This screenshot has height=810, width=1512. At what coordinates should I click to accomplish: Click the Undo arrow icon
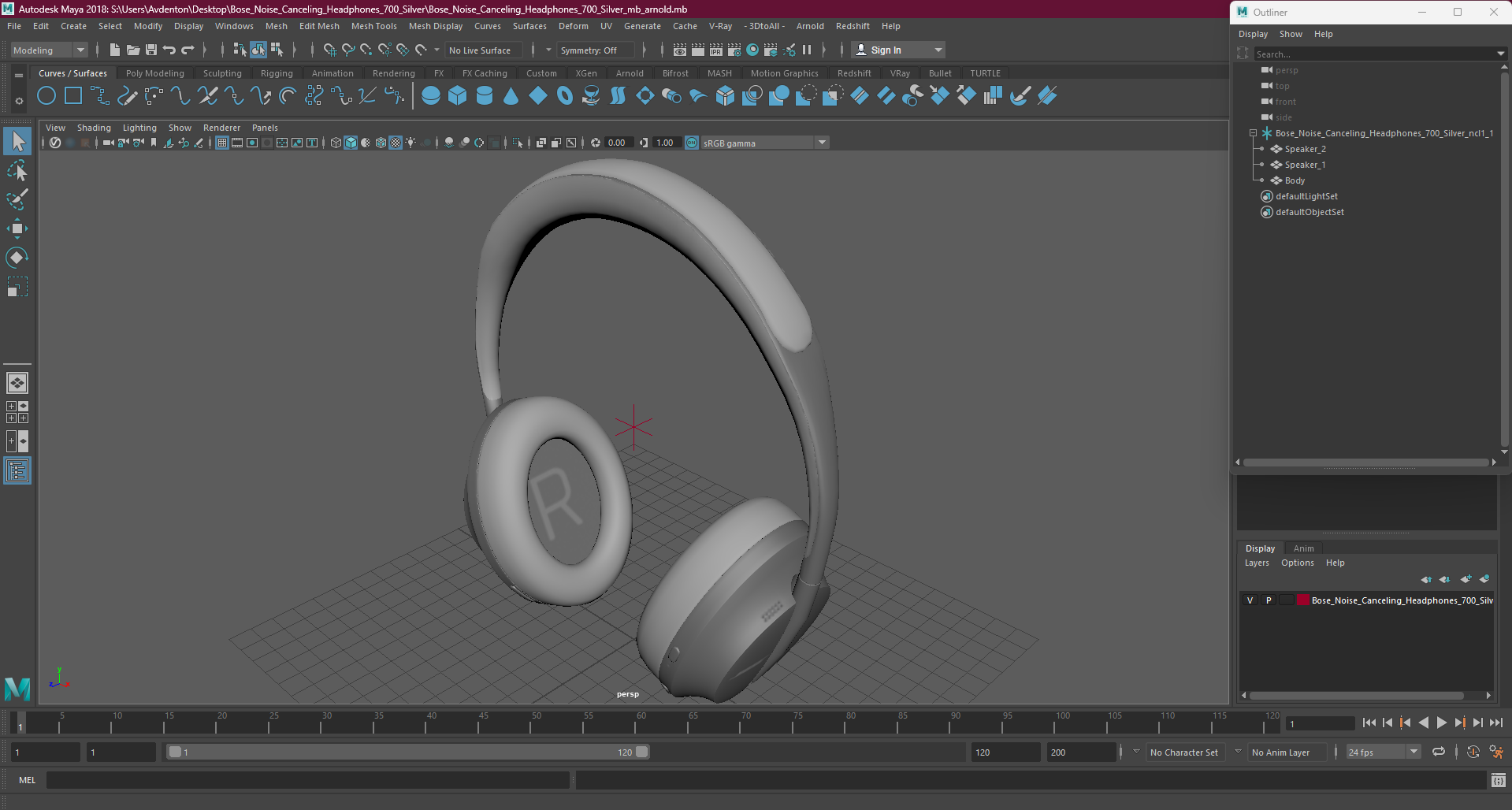coord(169,50)
